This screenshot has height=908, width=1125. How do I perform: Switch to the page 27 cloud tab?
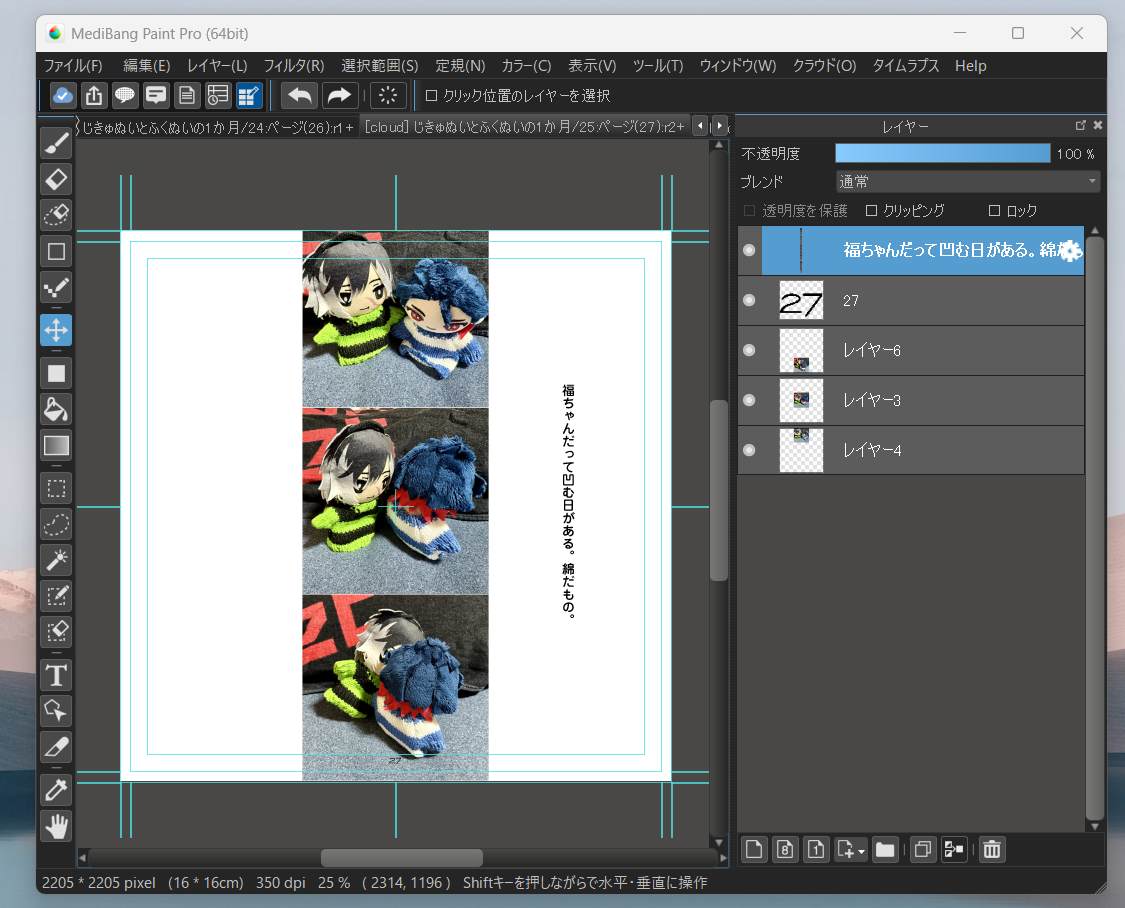pyautogui.click(x=524, y=127)
